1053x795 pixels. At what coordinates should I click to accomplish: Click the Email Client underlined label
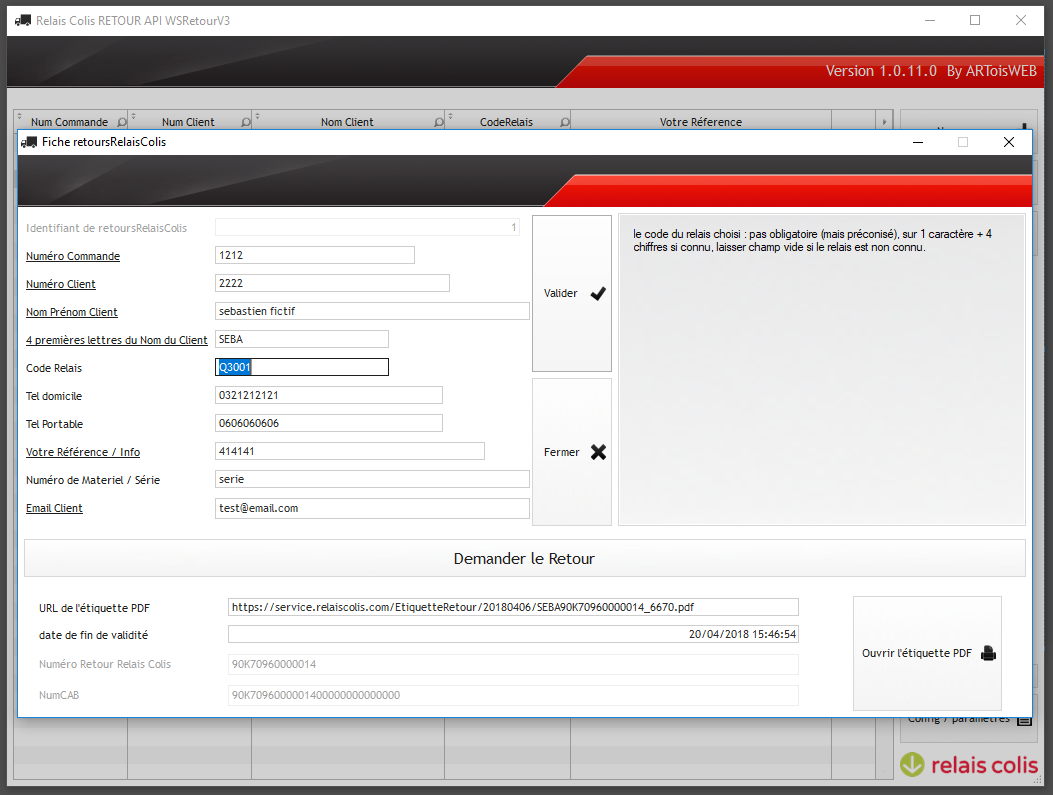[54, 508]
